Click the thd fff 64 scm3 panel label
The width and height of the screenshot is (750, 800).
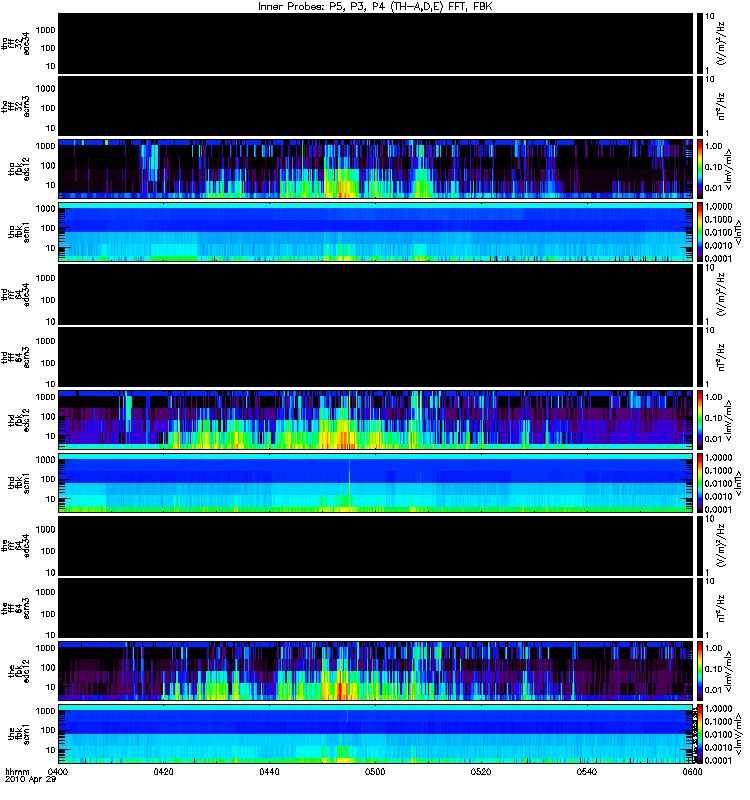click(16, 358)
